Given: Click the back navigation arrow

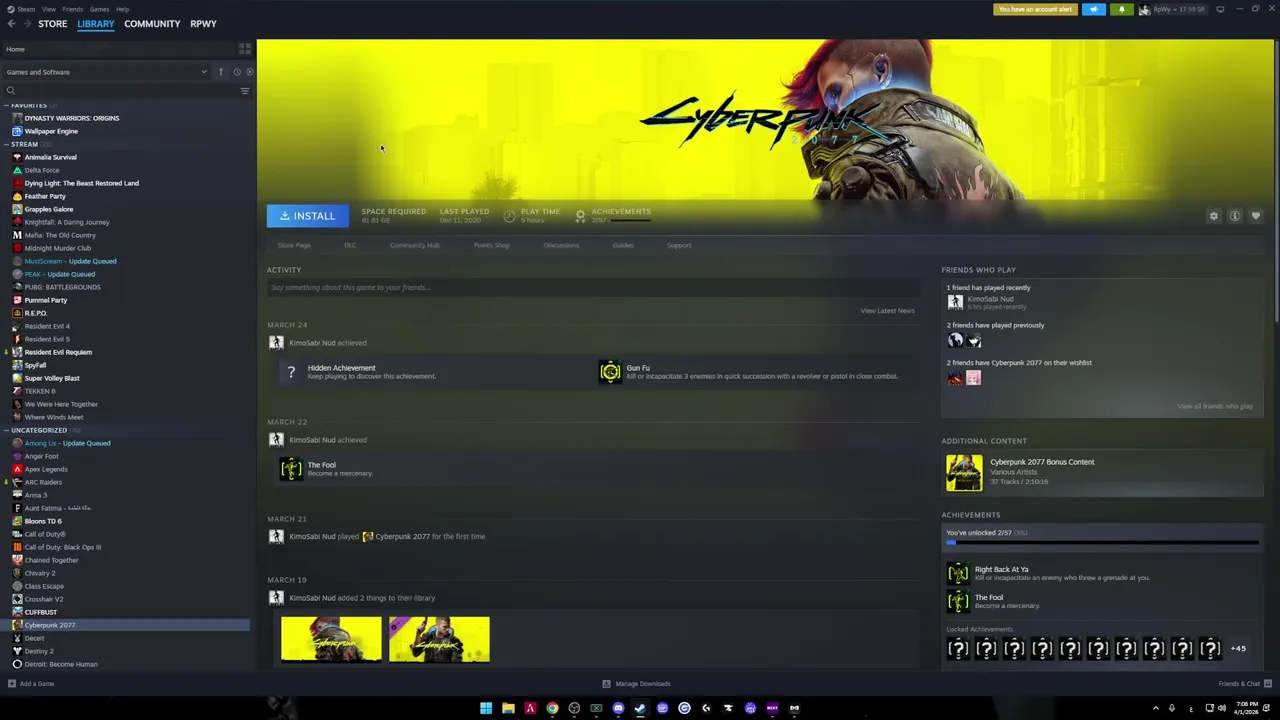Looking at the screenshot, I should pos(11,23).
